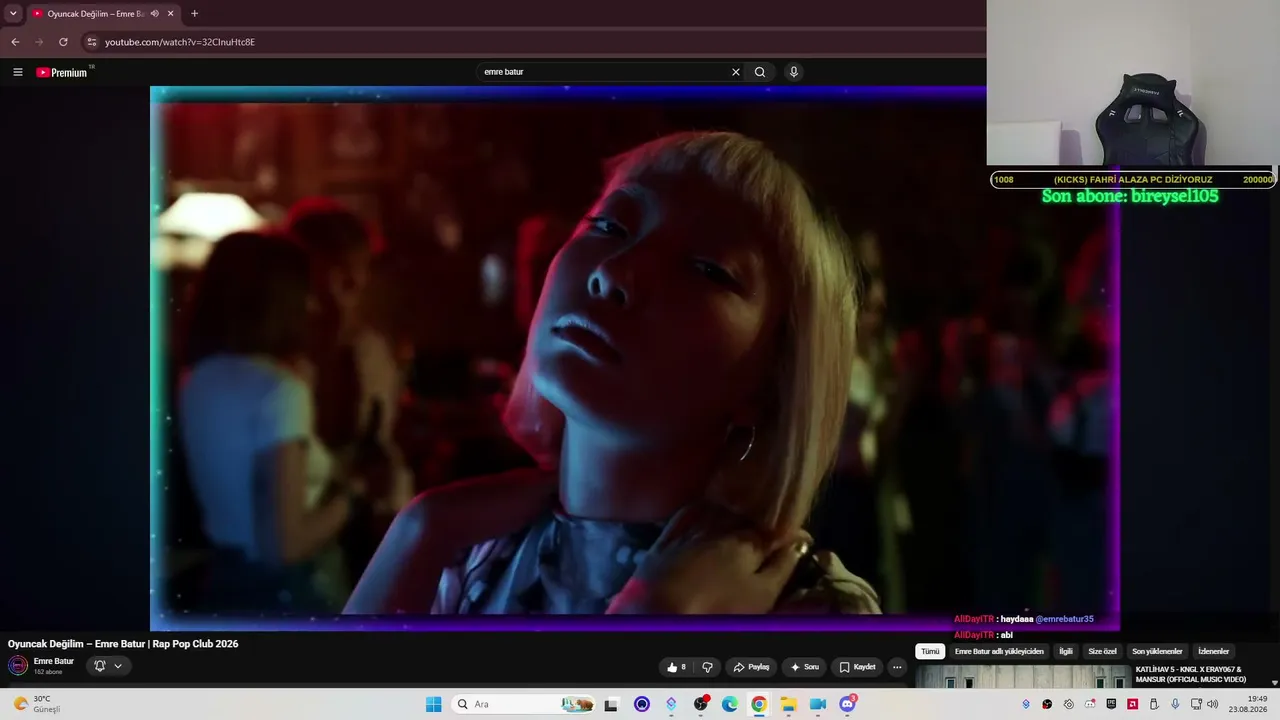
Task: Open a new browser tab
Action: pos(194,14)
